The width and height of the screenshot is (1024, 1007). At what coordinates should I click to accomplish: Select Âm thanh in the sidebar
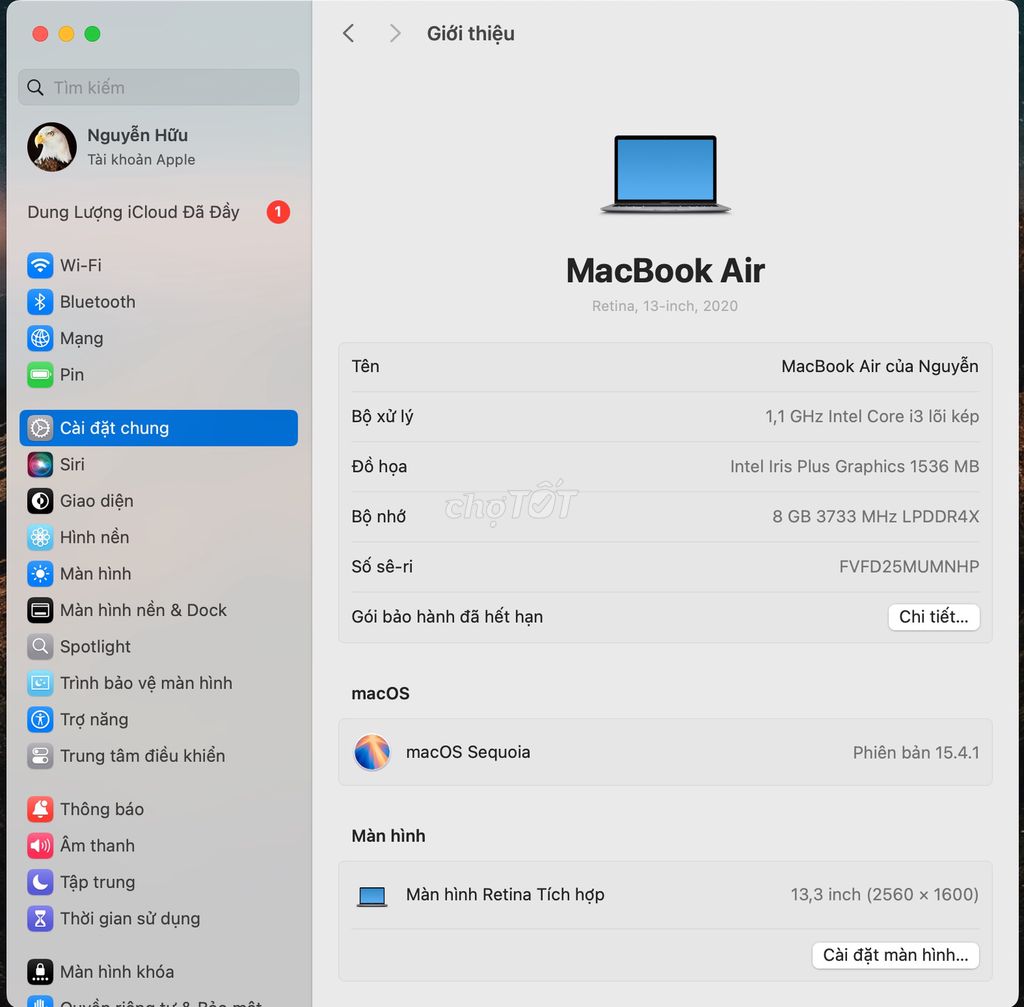[159, 846]
